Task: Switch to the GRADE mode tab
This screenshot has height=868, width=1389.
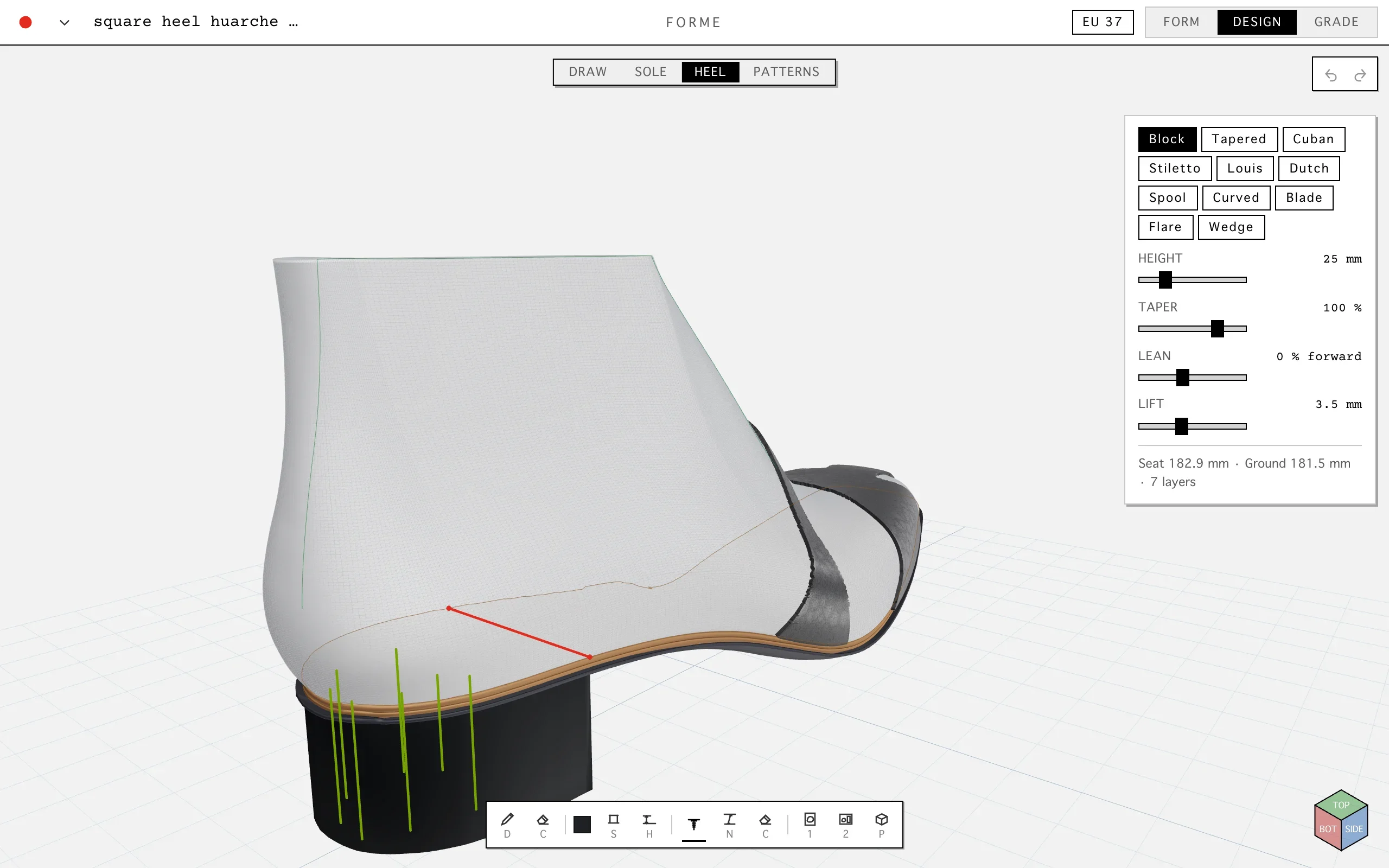Action: (1336, 22)
